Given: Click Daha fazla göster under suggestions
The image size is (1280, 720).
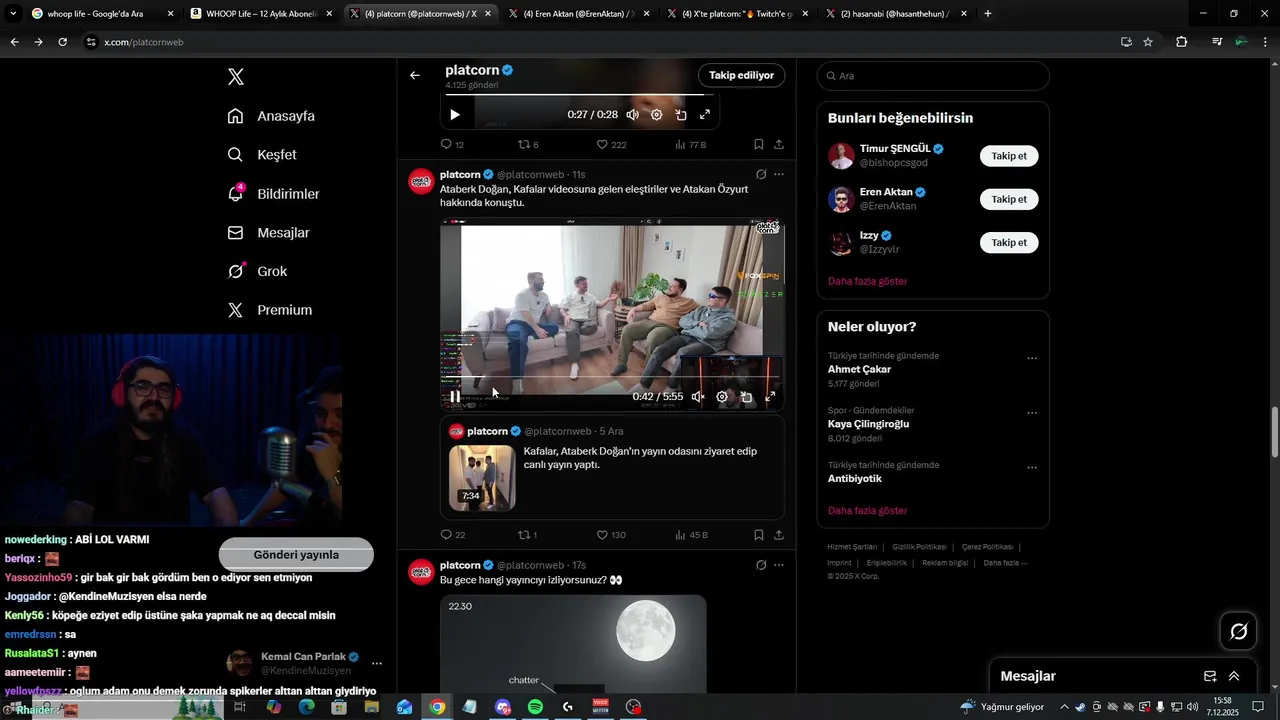Looking at the screenshot, I should click(867, 281).
